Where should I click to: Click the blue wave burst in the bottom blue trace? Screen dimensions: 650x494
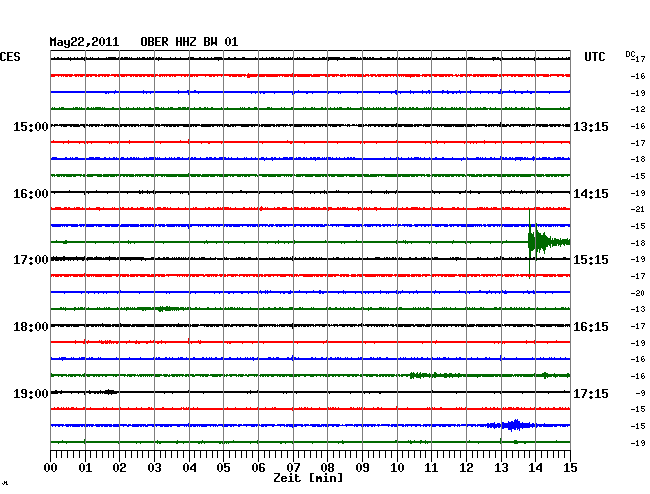pyautogui.click(x=514, y=425)
